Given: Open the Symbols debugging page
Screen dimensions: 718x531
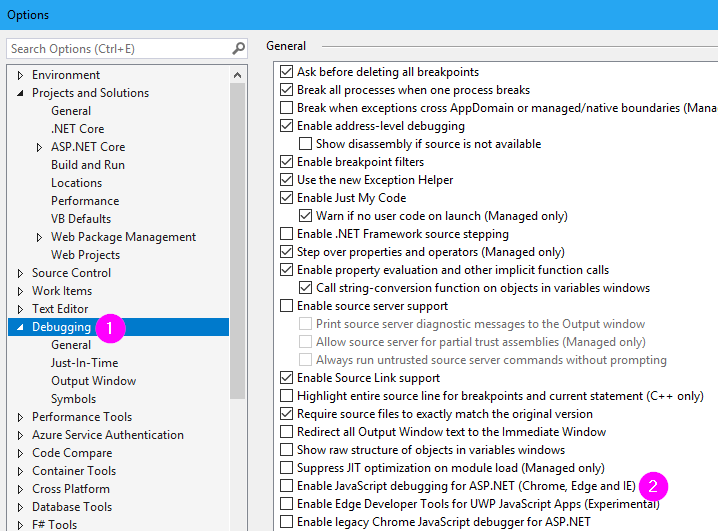Looking at the screenshot, I should pos(74,399).
